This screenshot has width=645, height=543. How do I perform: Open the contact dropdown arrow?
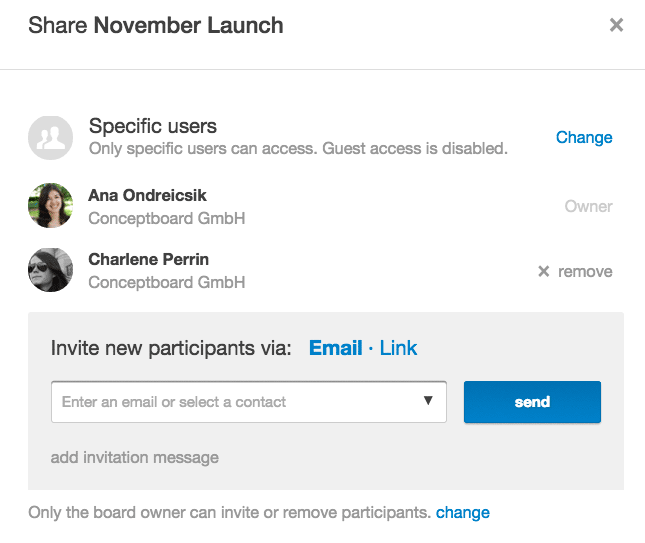coord(428,401)
